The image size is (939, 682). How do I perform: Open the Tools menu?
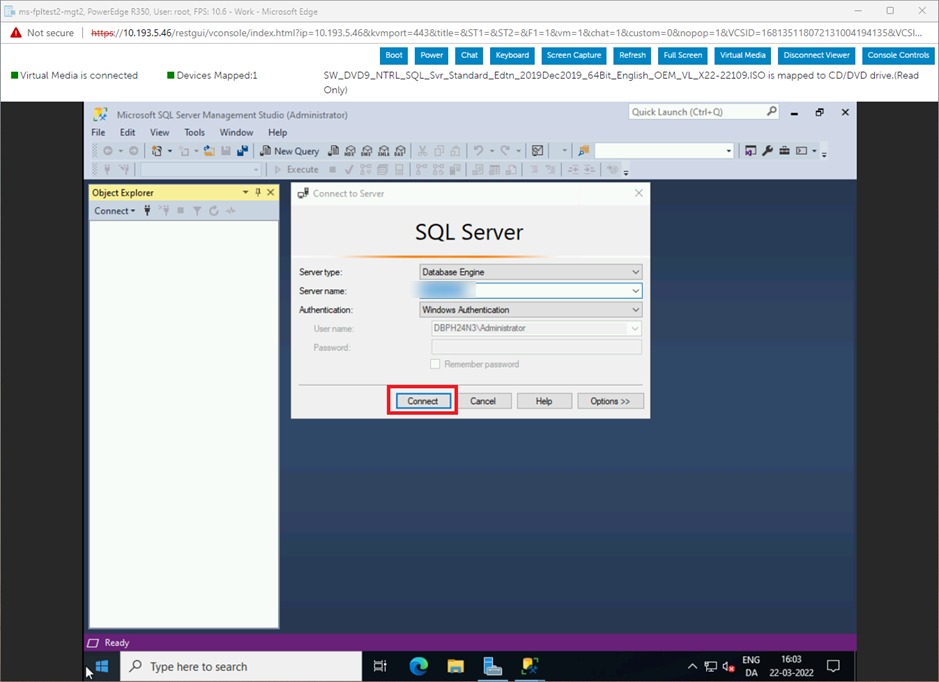tap(195, 132)
